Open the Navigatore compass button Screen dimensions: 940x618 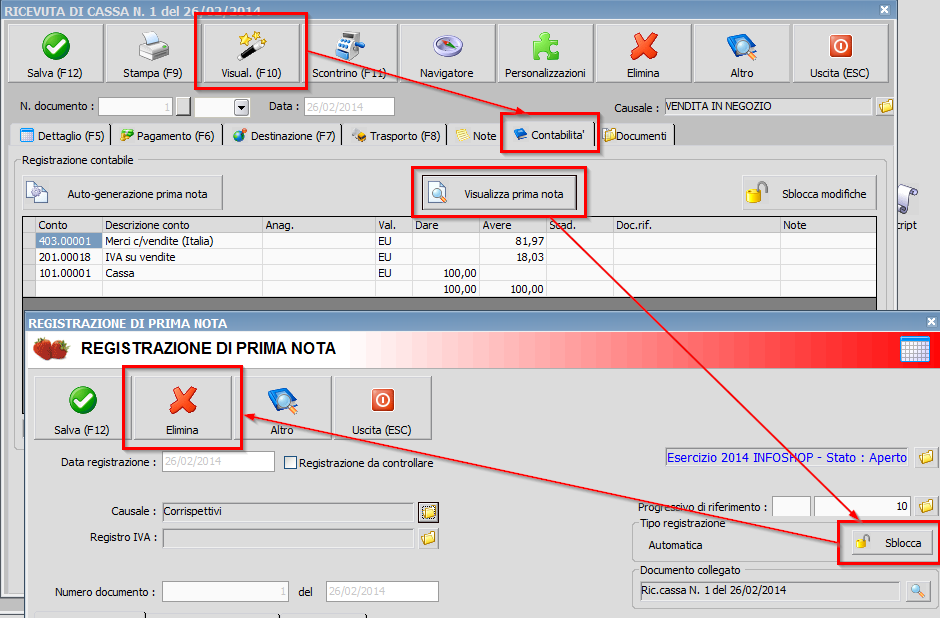447,53
